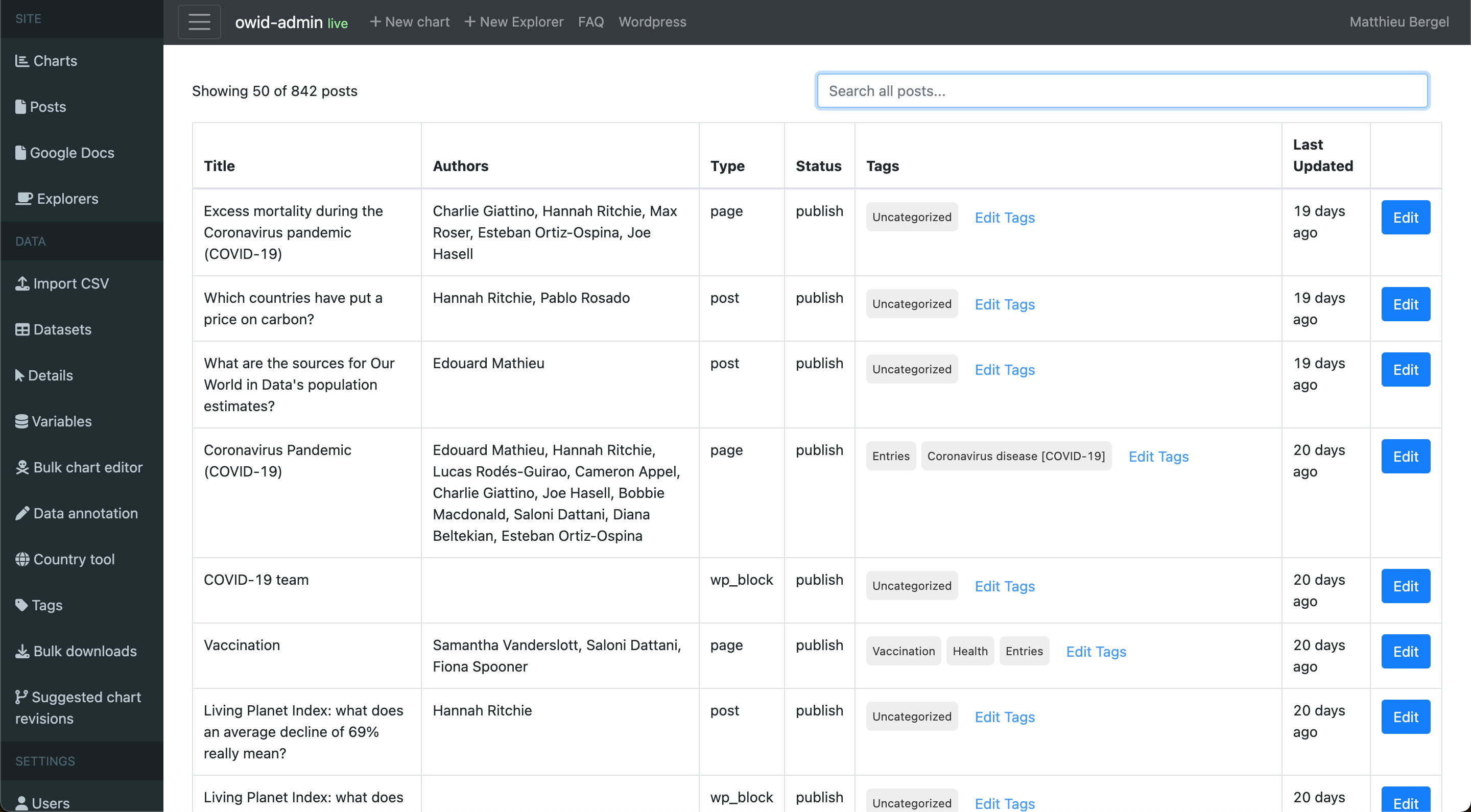Click inside the Search all posts field
This screenshot has height=812, width=1471.
pyautogui.click(x=1122, y=91)
